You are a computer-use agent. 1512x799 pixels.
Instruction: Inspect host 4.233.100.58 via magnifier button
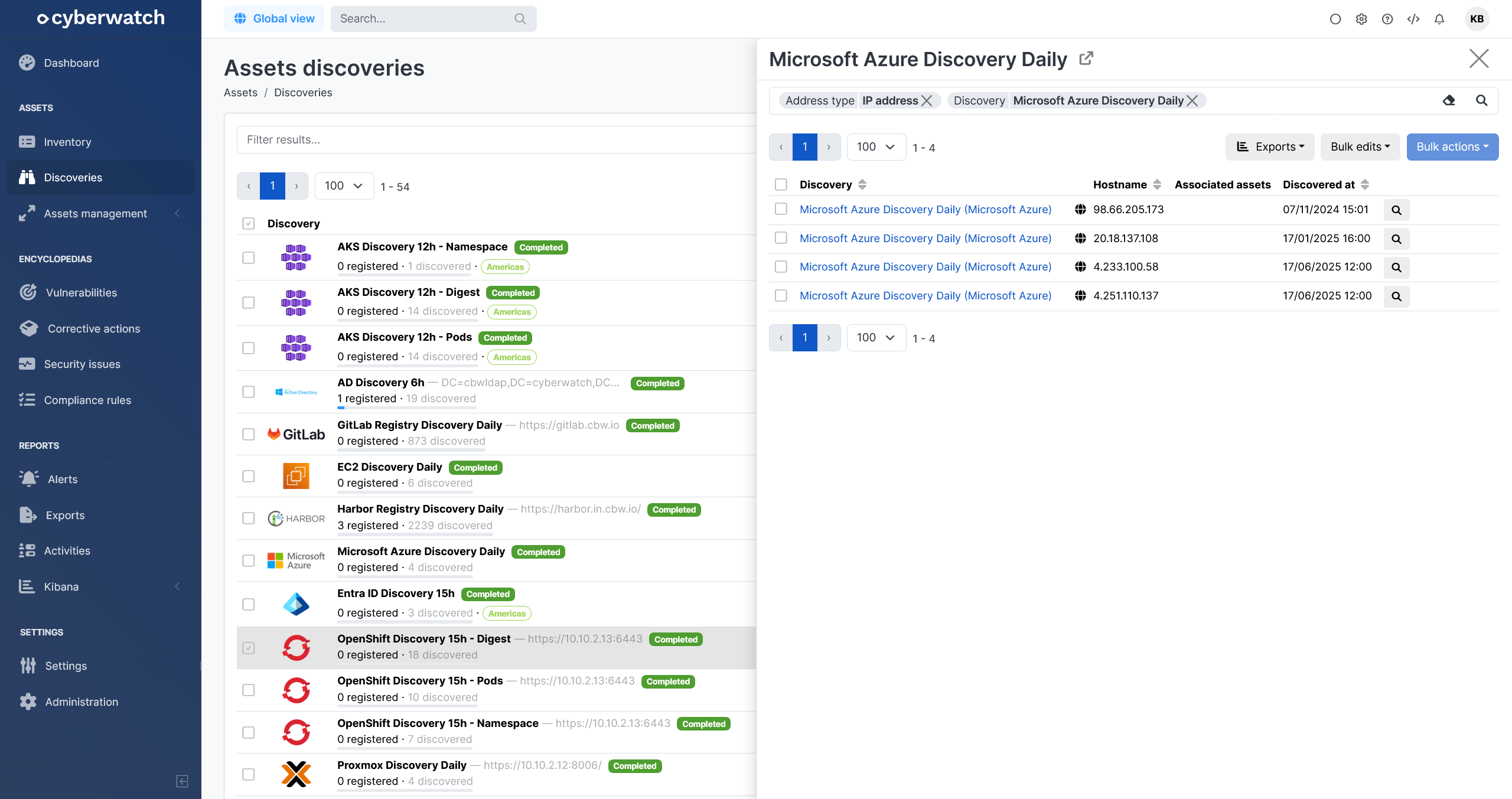[x=1396, y=268]
